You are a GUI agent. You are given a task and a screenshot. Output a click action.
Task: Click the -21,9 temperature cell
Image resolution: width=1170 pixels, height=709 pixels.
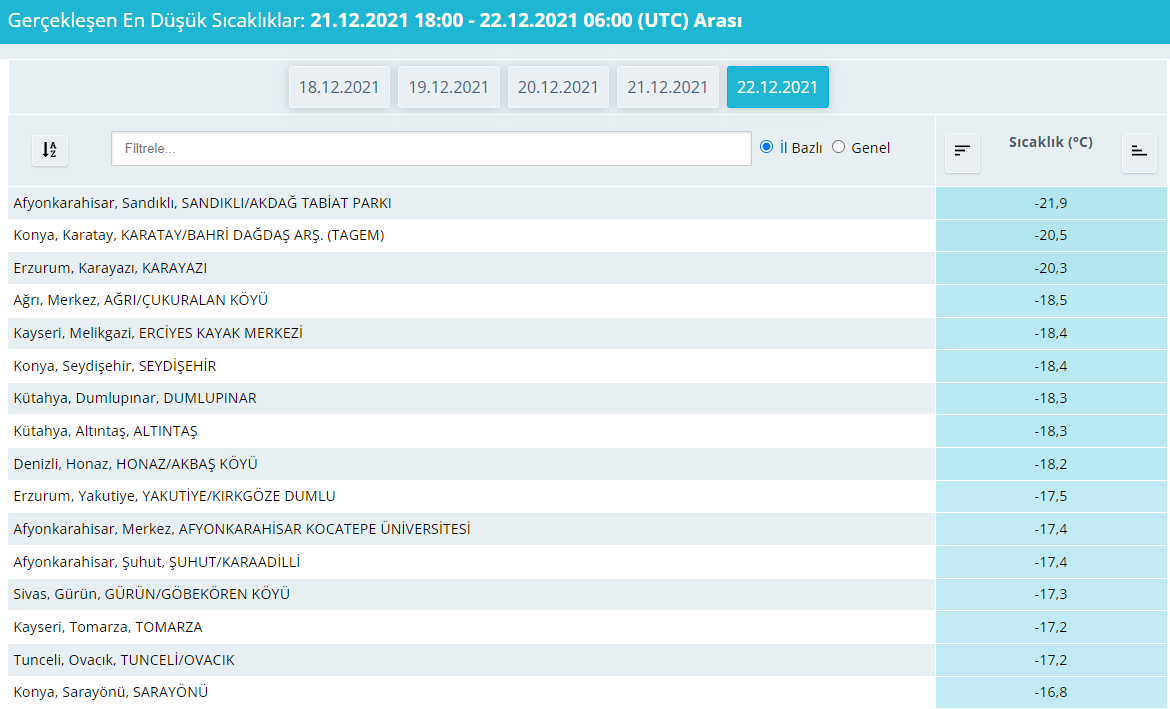(1051, 202)
